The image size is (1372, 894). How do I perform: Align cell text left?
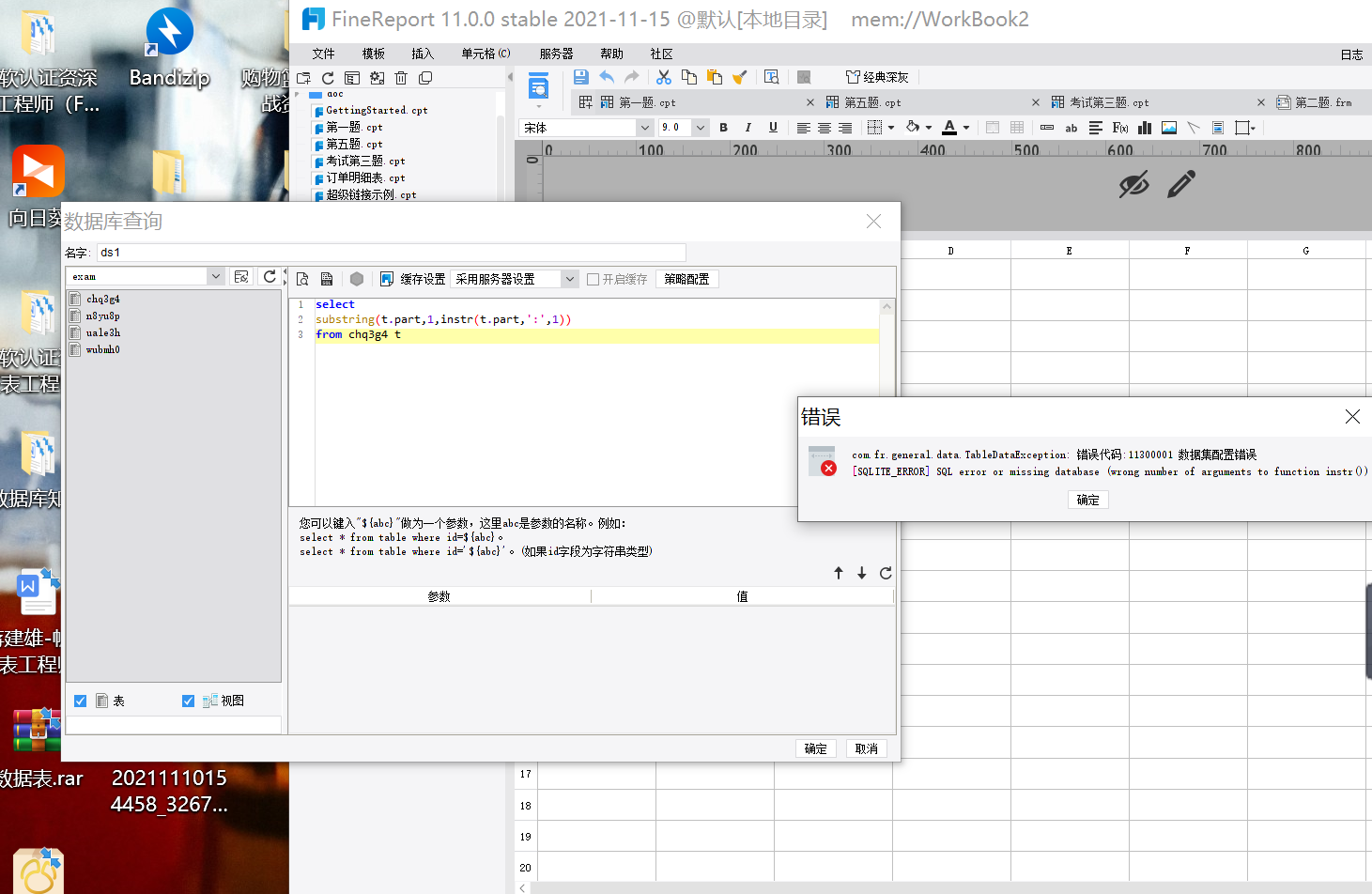click(804, 128)
